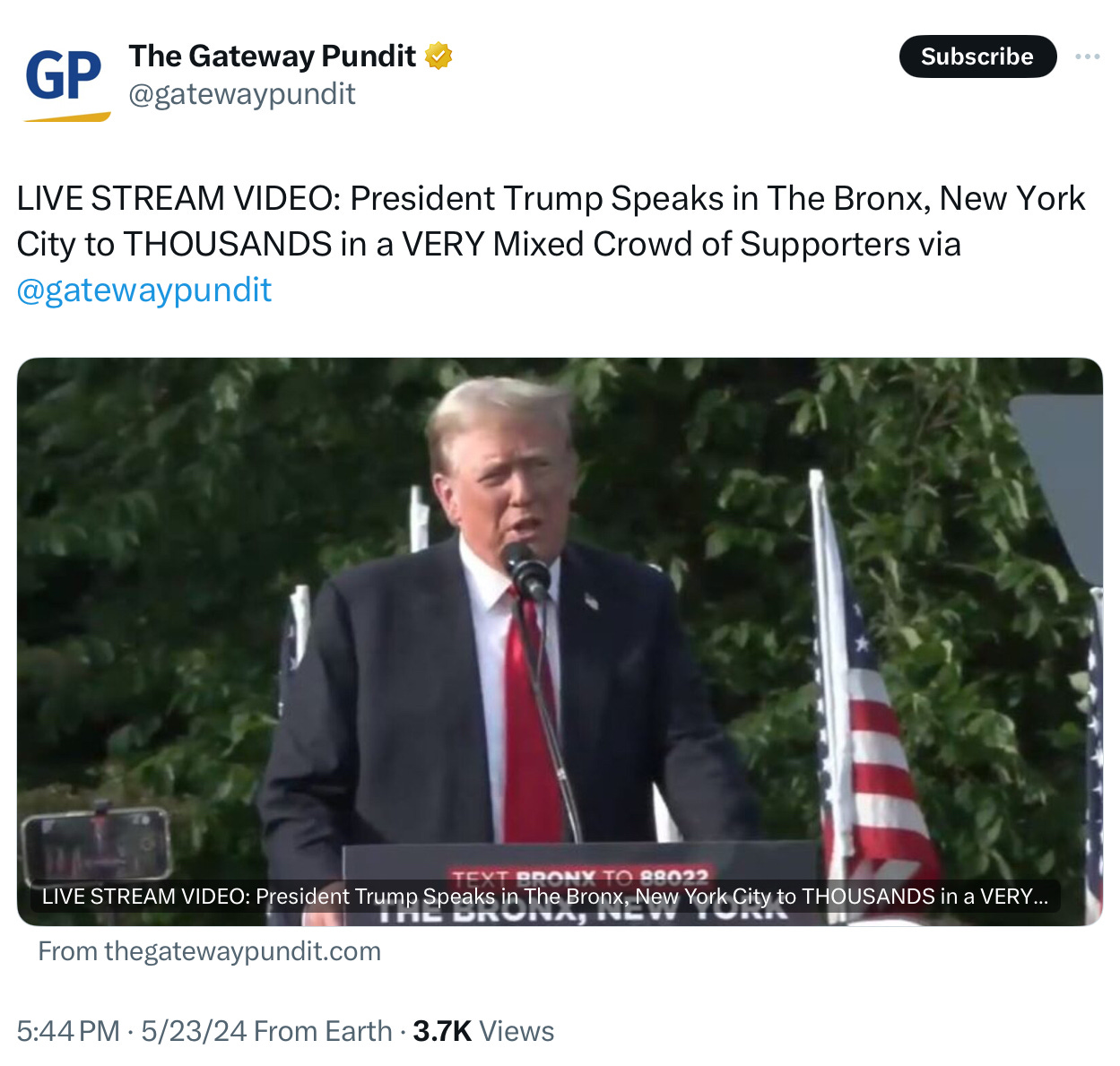This screenshot has height=1066, width=1120.
Task: Open The Gateway Pundit display name
Action: pos(272,56)
